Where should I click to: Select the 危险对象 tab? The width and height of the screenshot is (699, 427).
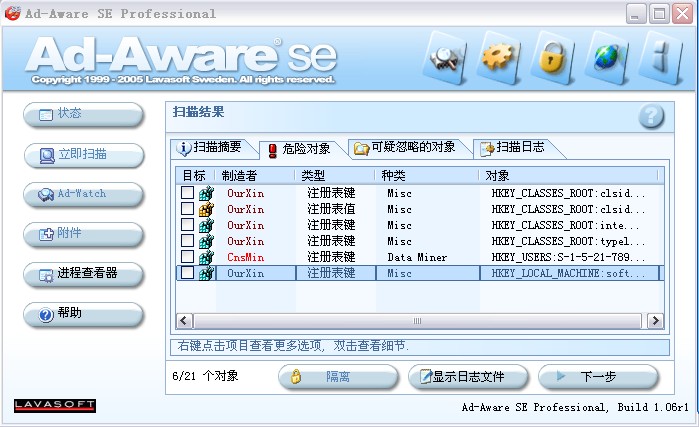(301, 149)
